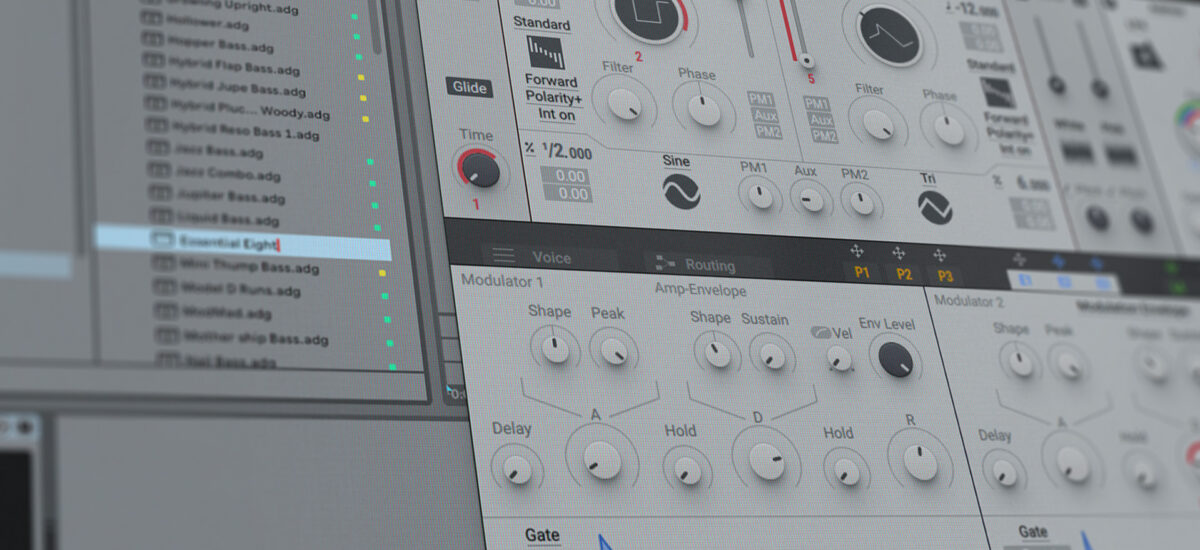Click the P3 routing marker icon

939,254
